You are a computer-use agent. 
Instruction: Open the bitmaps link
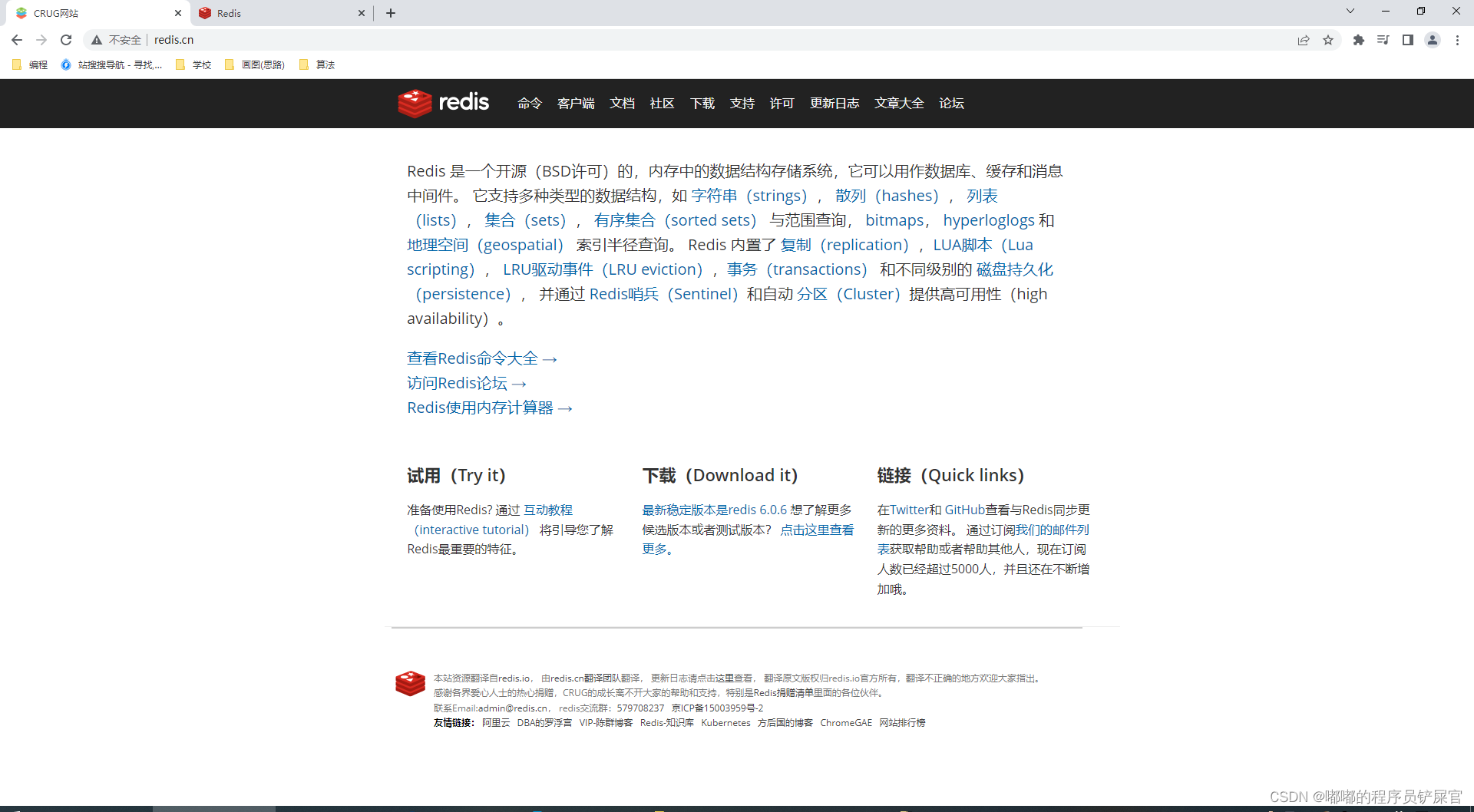click(x=894, y=220)
